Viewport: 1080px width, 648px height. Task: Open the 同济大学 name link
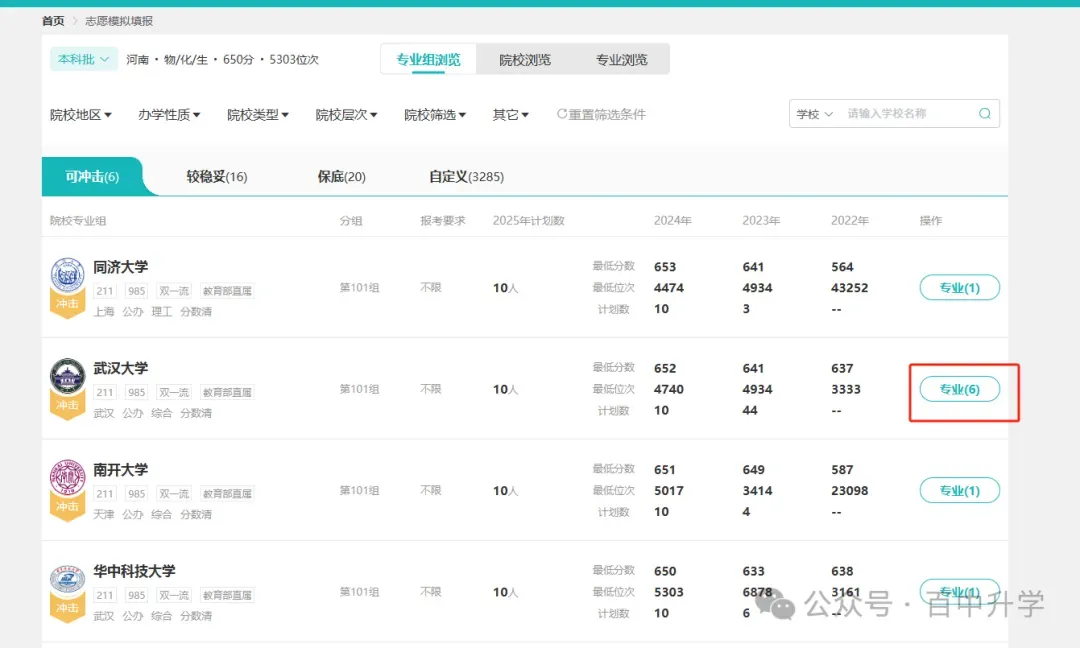pyautogui.click(x=121, y=266)
